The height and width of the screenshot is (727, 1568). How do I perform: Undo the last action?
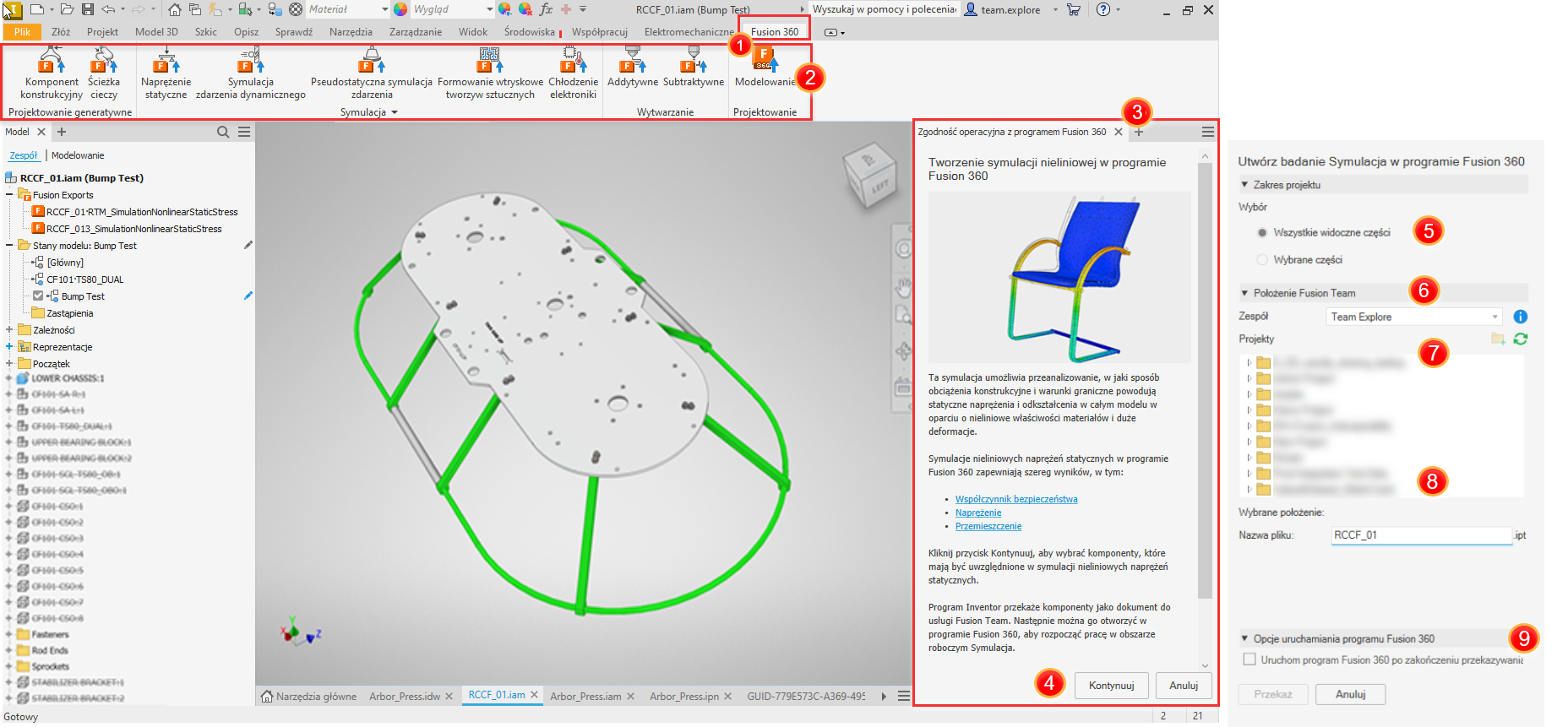pyautogui.click(x=108, y=9)
